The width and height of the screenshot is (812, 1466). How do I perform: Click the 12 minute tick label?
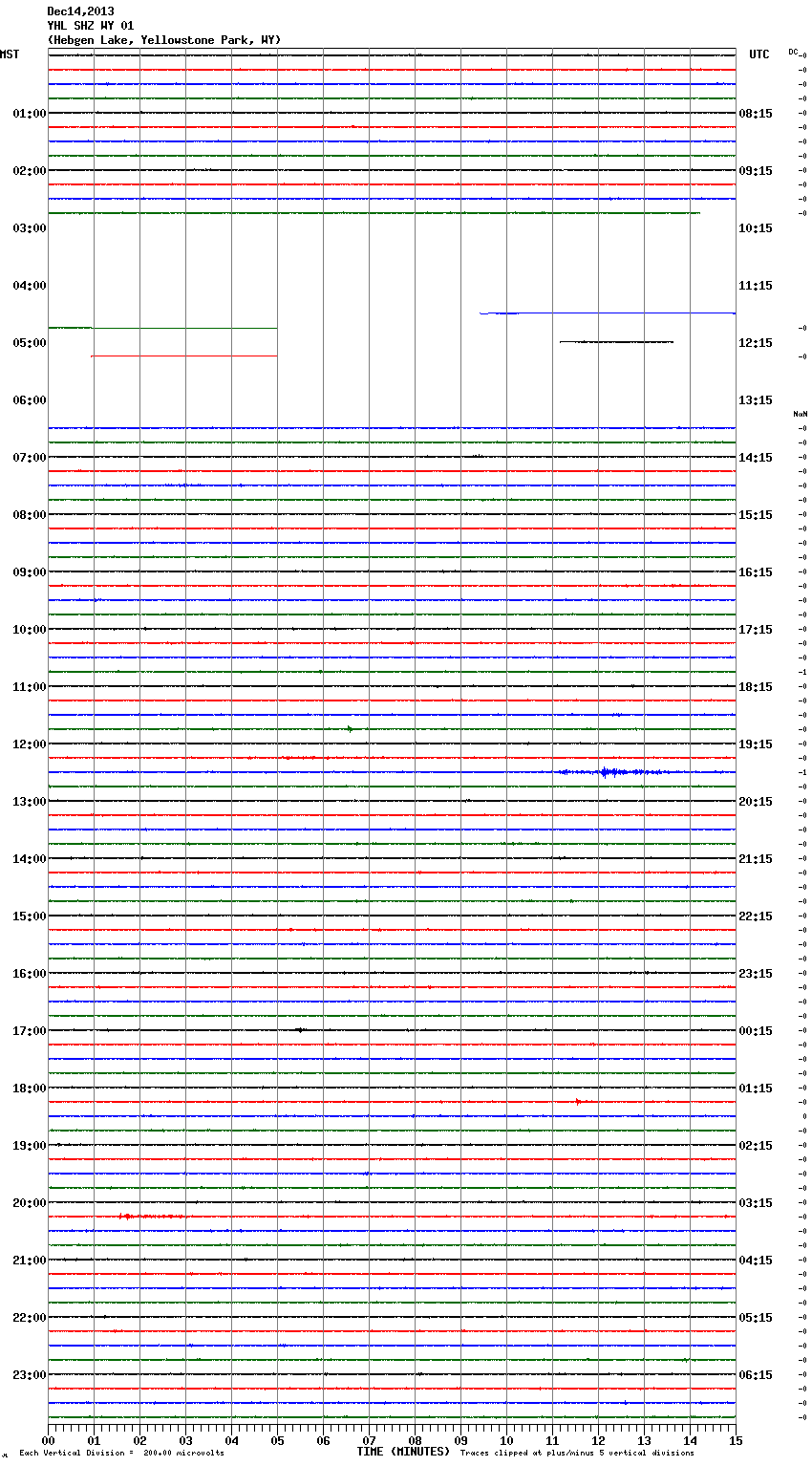coord(598,1441)
